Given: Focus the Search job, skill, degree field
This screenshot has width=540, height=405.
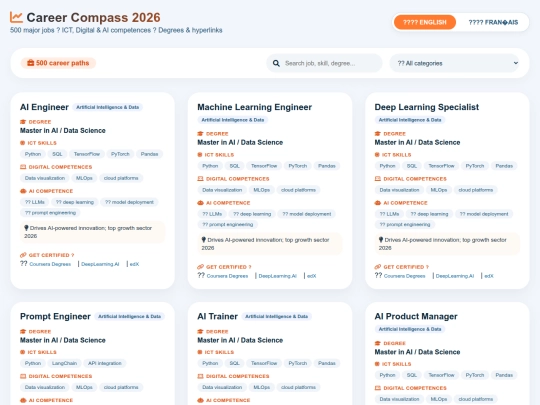Looking at the screenshot, I should [x=324, y=63].
